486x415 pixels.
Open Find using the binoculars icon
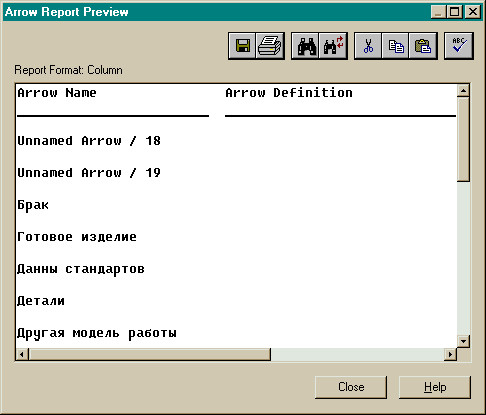tap(306, 46)
